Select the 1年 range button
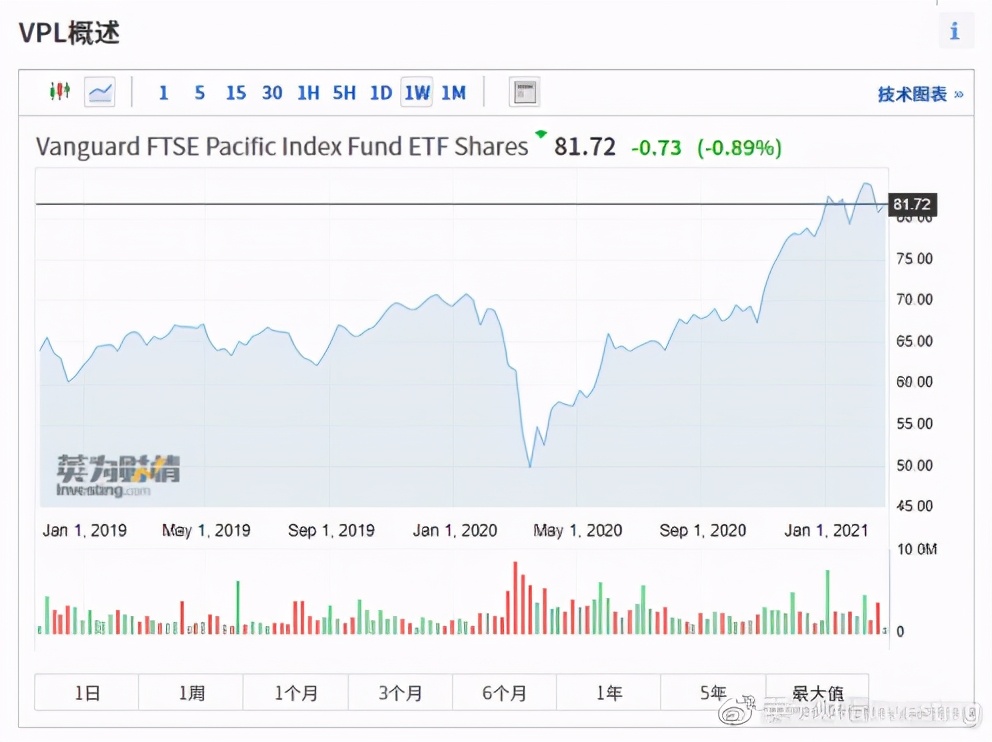992x742 pixels. coord(608,692)
